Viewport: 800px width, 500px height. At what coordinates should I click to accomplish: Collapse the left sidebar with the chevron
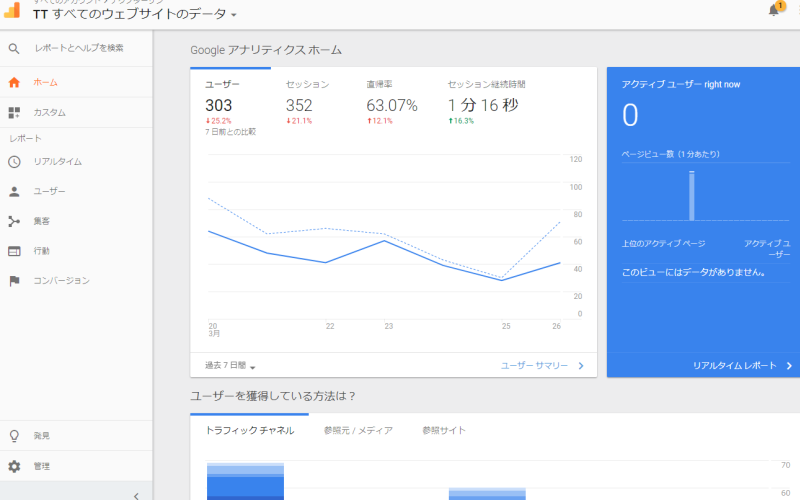click(136, 495)
